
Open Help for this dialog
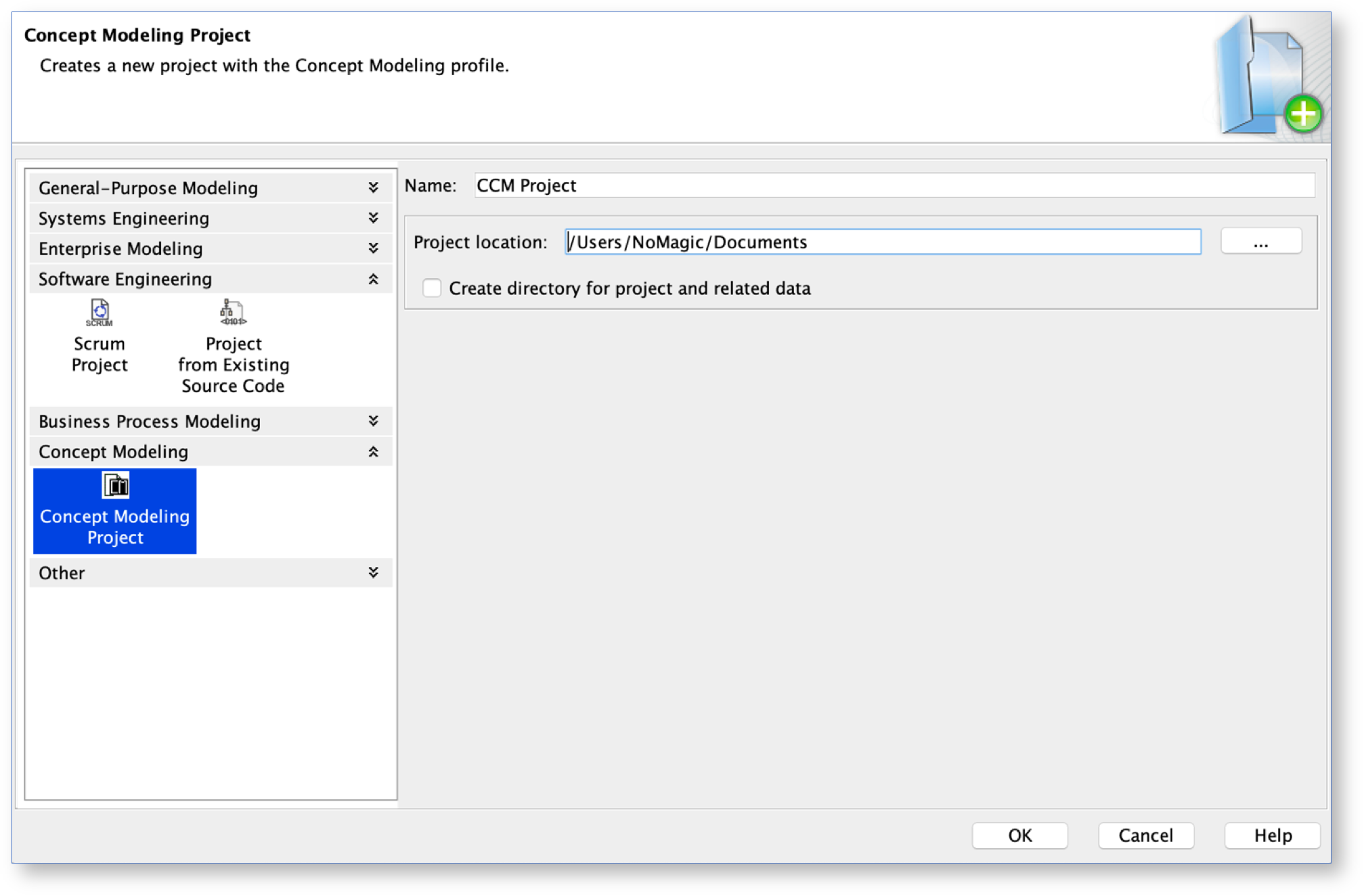click(x=1272, y=836)
